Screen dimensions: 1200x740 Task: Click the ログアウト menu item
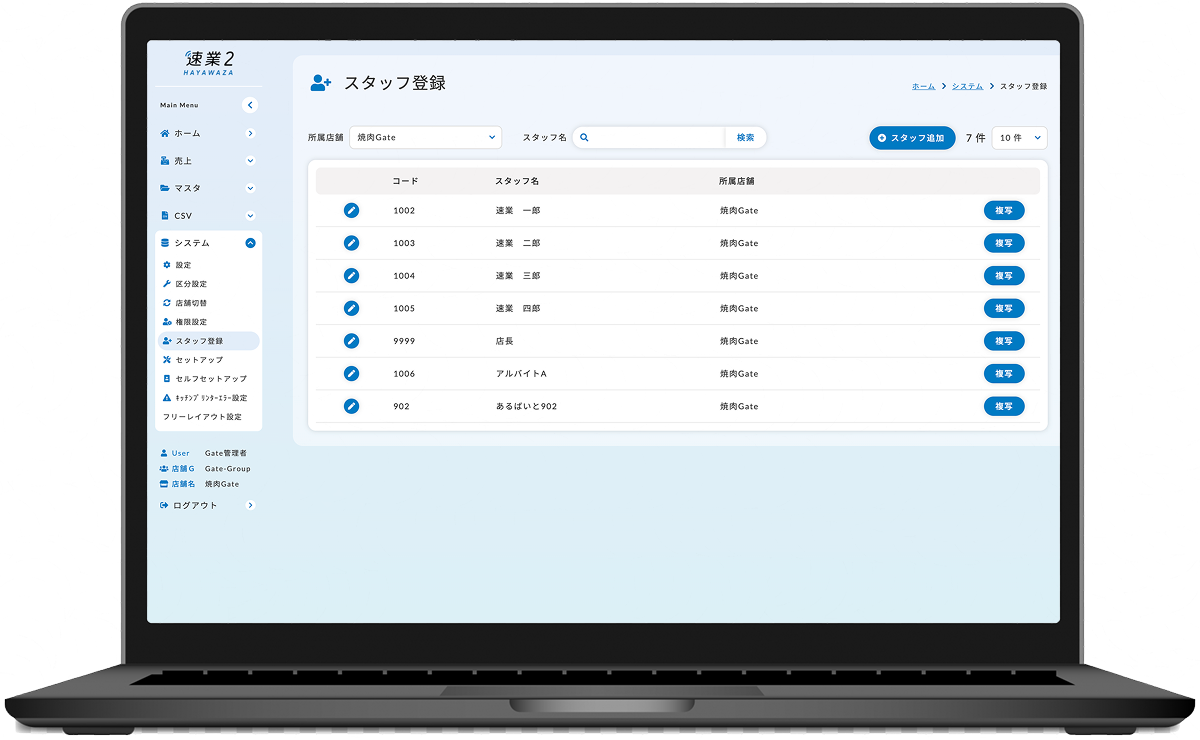click(x=209, y=506)
